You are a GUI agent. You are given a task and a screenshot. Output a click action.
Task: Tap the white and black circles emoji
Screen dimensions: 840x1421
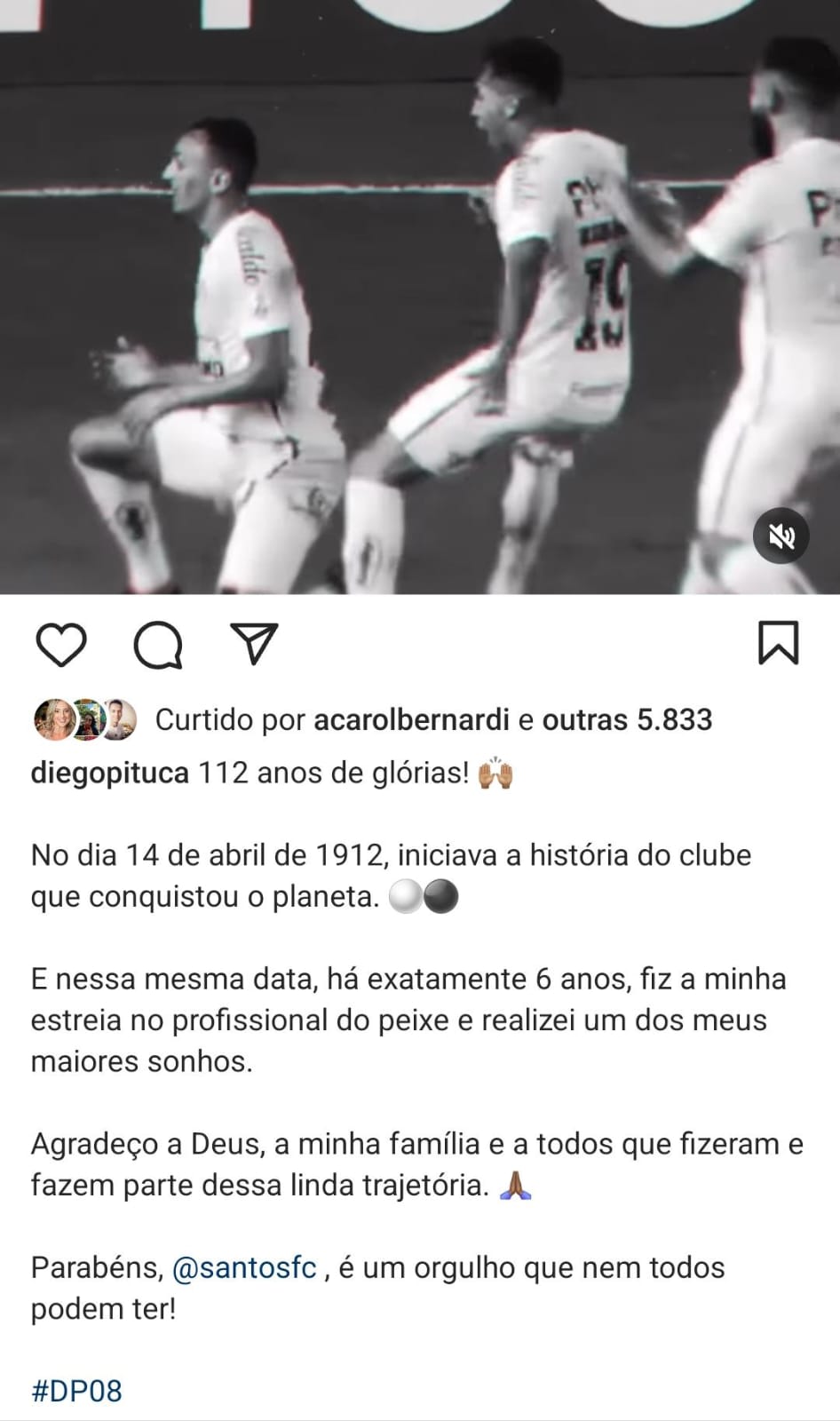424,898
